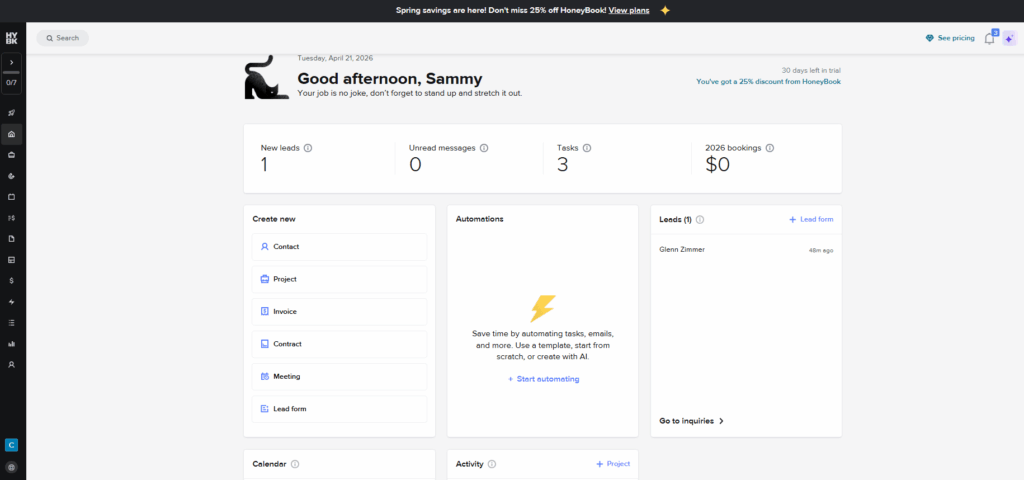Click + Project in Activity card
This screenshot has height=480, width=1024.
[x=613, y=464]
